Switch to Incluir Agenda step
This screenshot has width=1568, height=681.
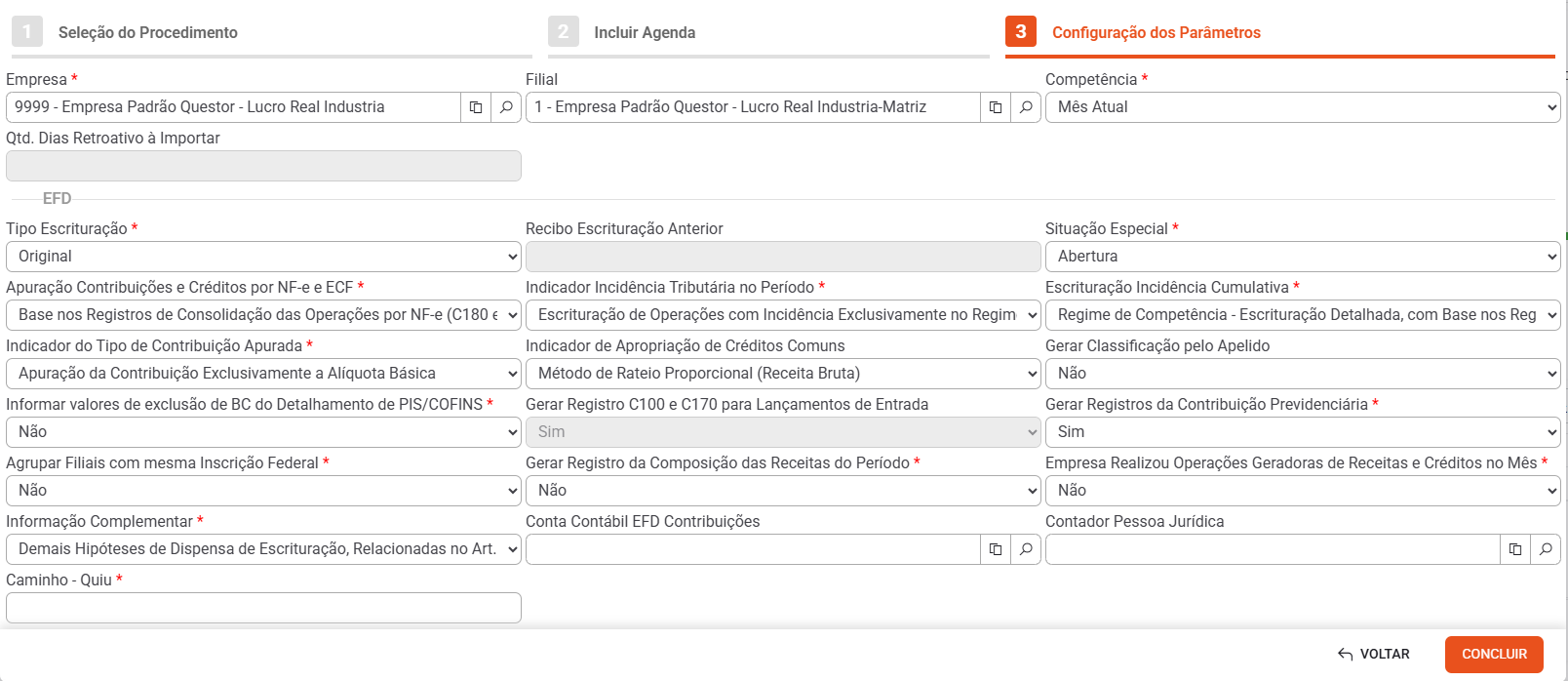click(x=644, y=32)
